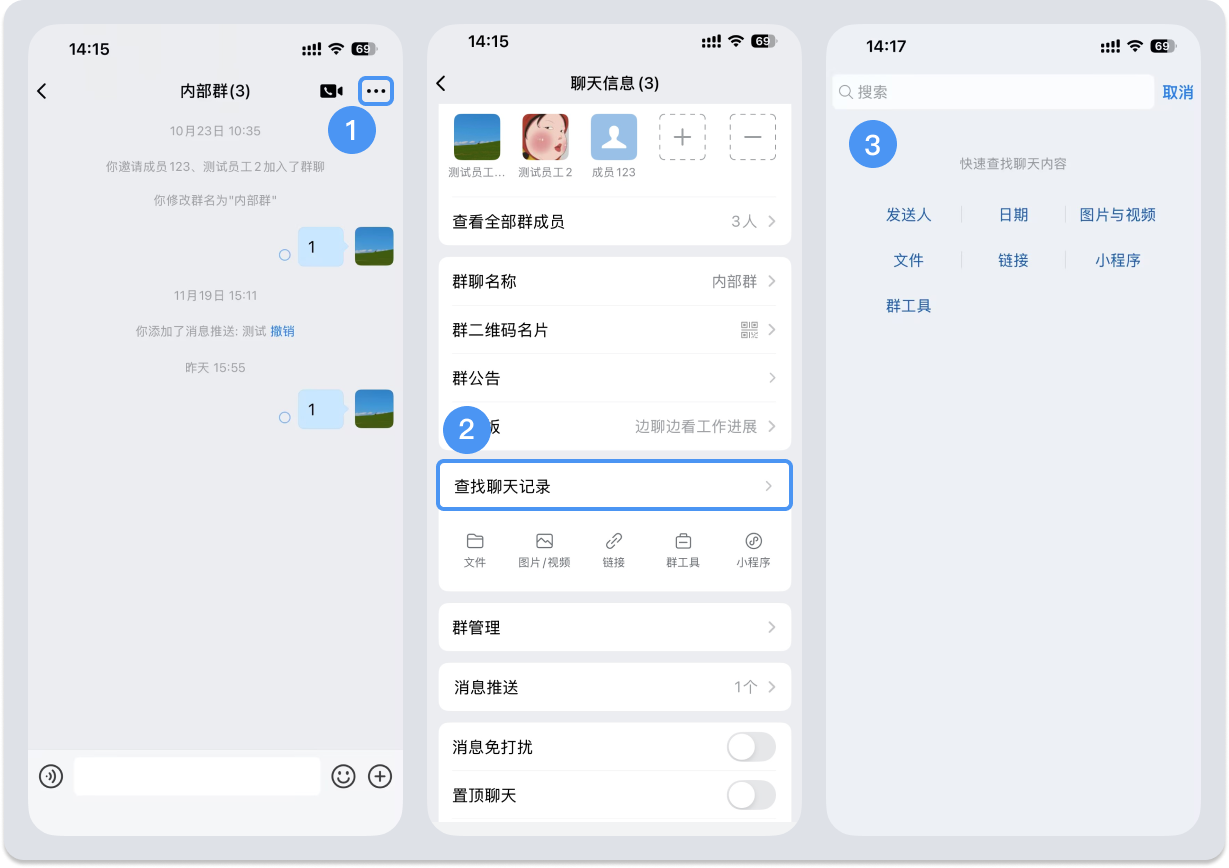Open the 链接 (Links) shortcut icon
This screenshot has height=868, width=1229.
point(613,549)
